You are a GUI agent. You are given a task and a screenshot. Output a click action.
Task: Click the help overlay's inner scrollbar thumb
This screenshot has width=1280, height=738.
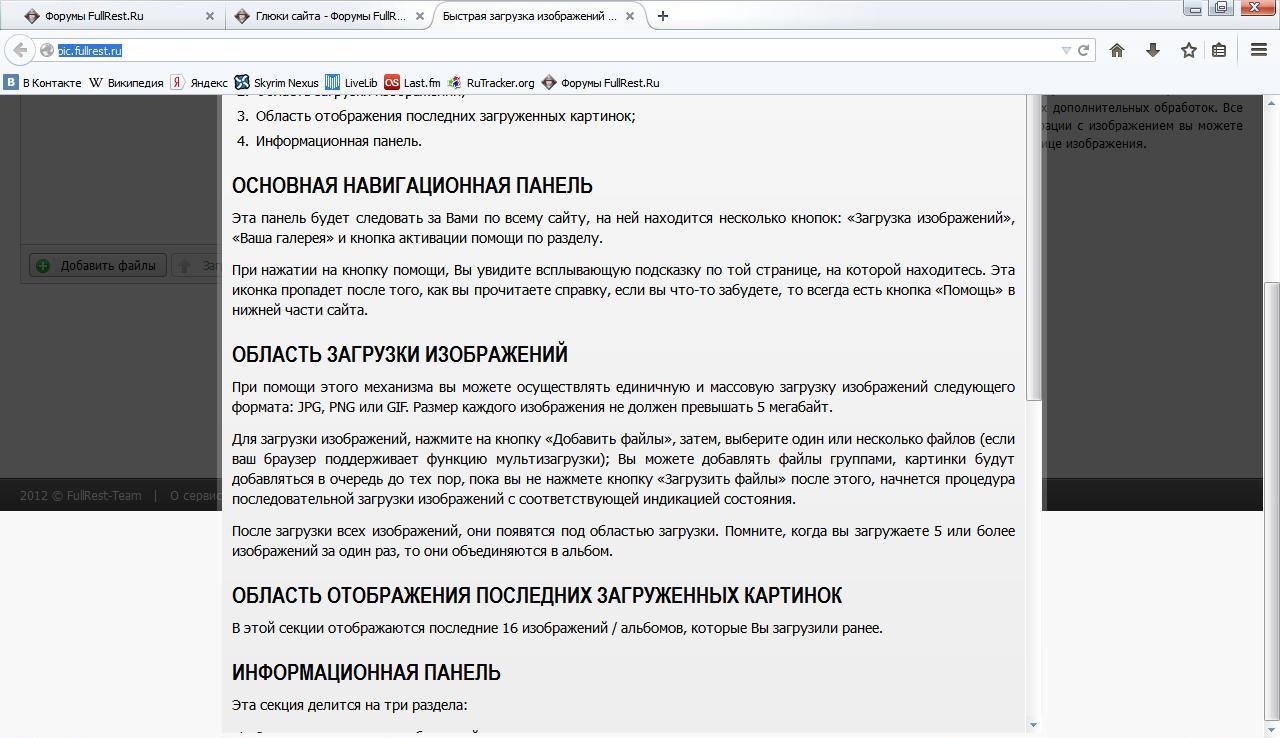[x=1033, y=250]
